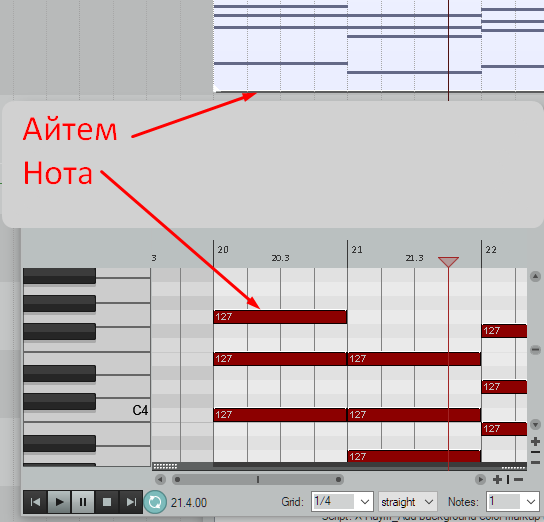Click measure 22 in the ruler
Image resolution: width=544 pixels, height=522 pixels.
click(491, 250)
